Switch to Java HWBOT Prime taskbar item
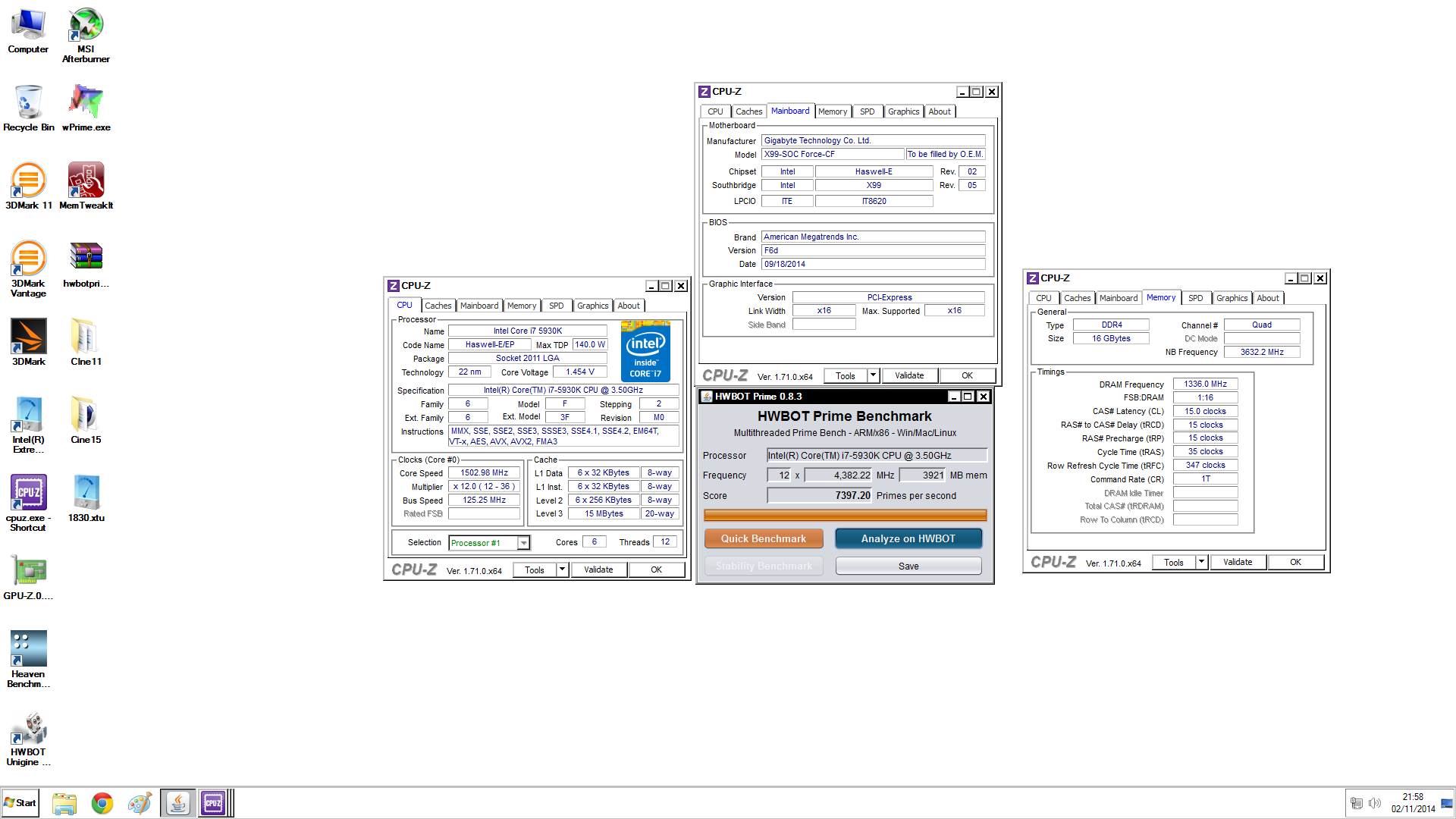Viewport: 1456px width, 819px height. (x=177, y=803)
